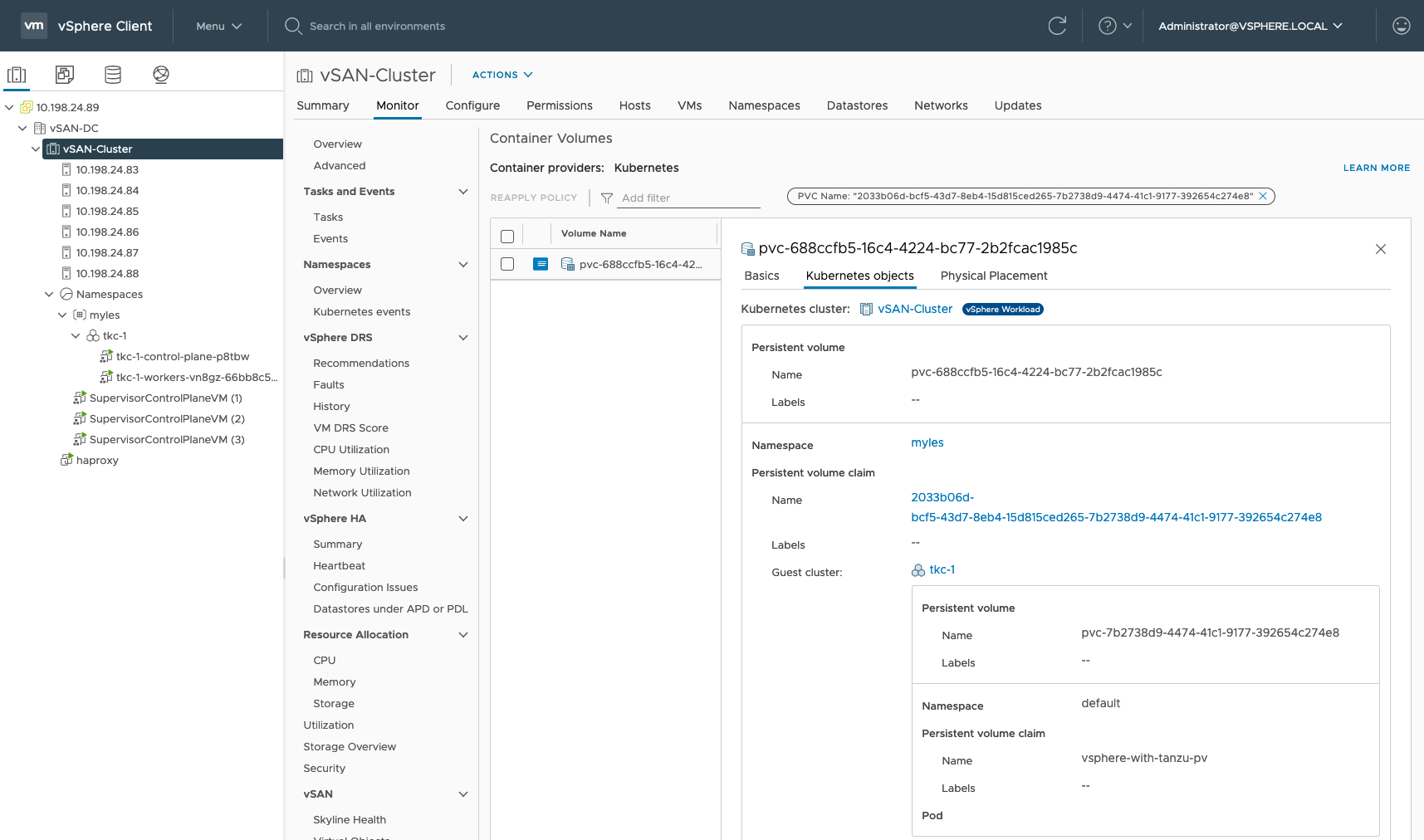1424x840 pixels.
Task: Select tkc-1-workers-vn8gz VM in tree
Action: (197, 377)
